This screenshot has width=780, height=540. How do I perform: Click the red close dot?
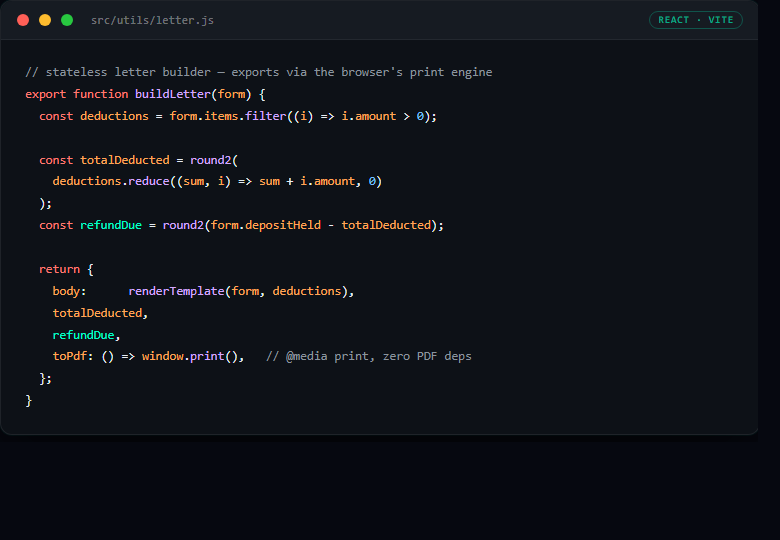23,20
